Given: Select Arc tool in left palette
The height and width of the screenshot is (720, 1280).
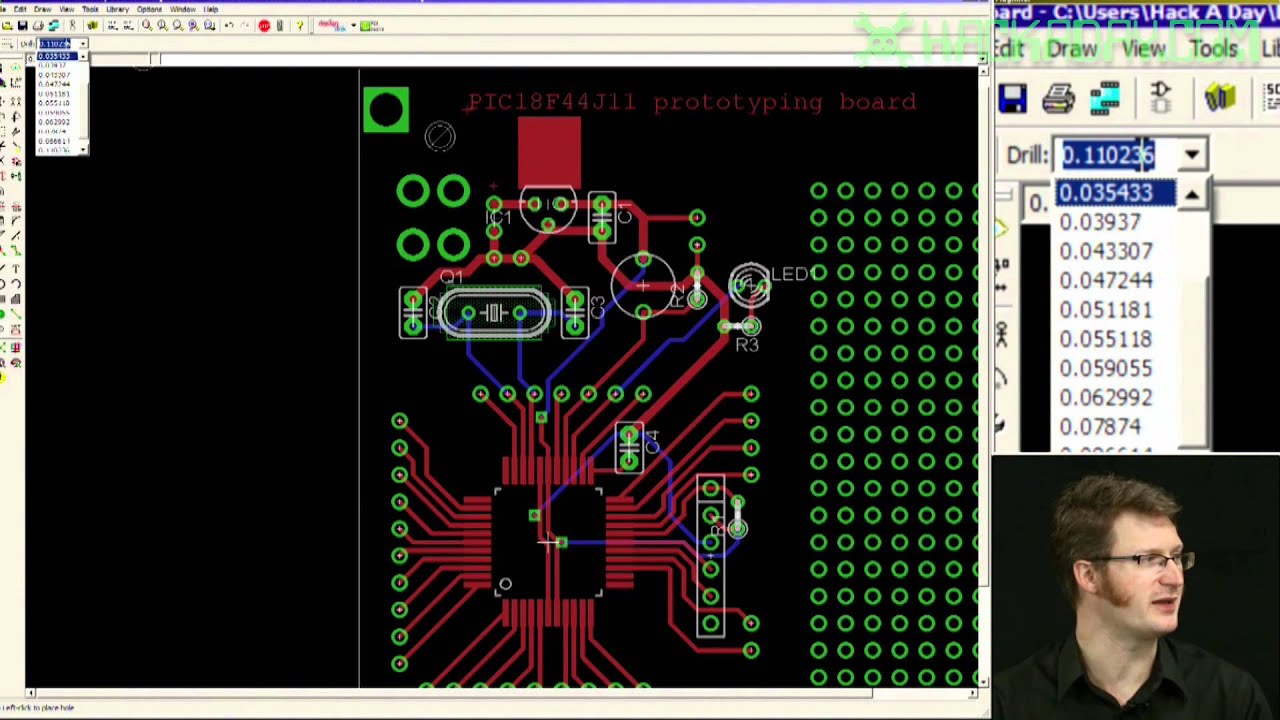Looking at the screenshot, I should point(16,283).
